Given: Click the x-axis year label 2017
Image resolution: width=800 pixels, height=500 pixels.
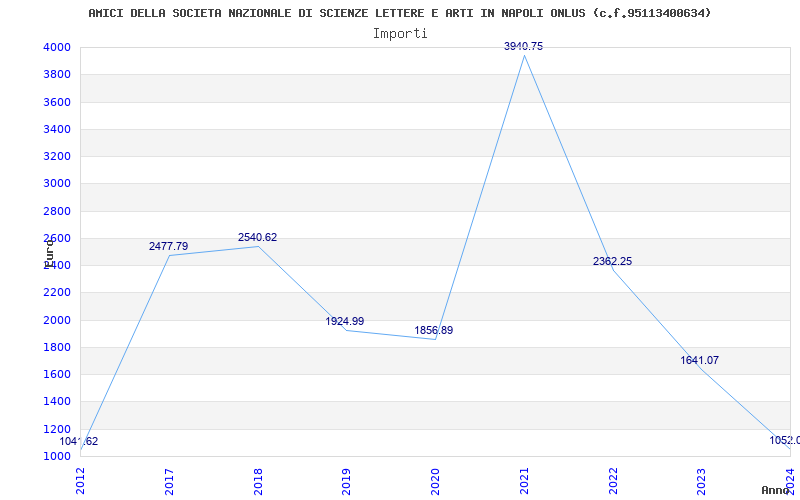Looking at the screenshot, I should point(169,482).
